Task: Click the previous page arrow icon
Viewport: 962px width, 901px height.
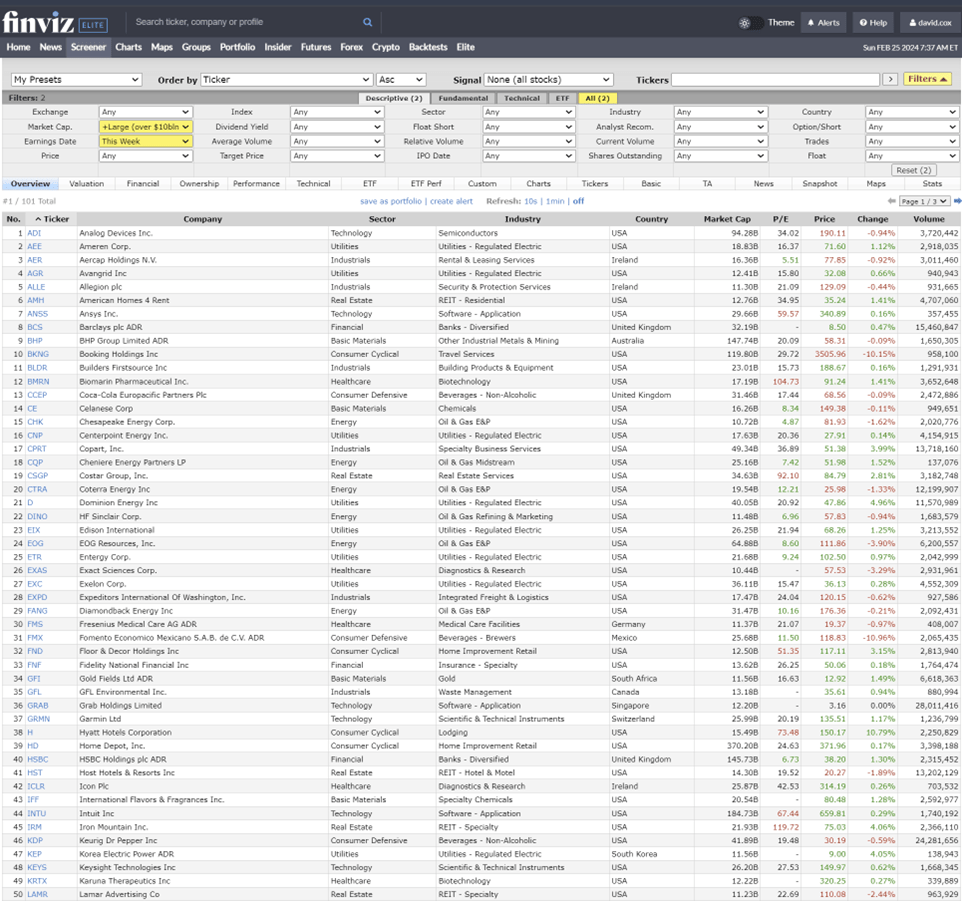Action: coord(893,202)
